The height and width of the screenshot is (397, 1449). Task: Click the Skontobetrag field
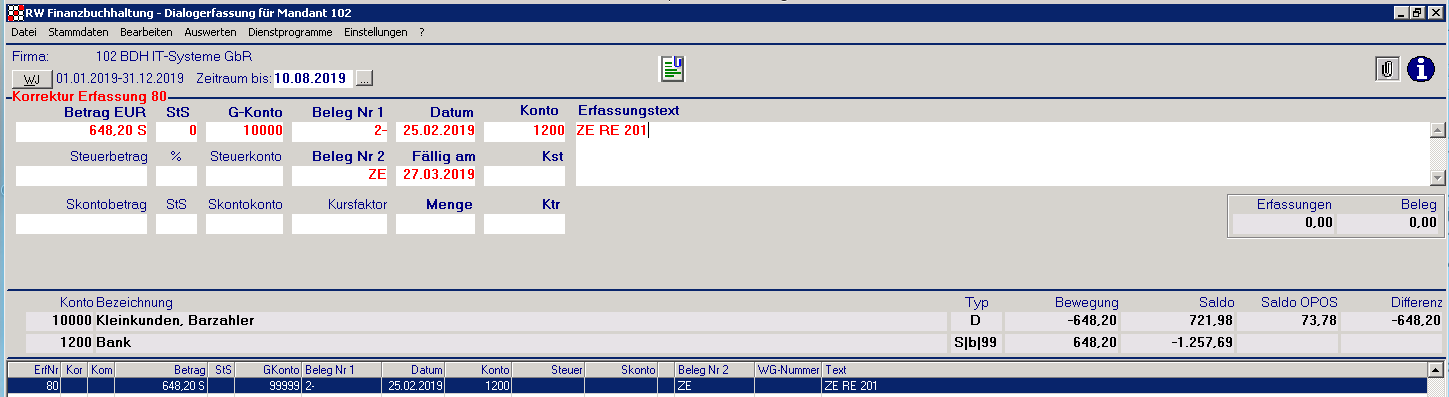(82, 224)
